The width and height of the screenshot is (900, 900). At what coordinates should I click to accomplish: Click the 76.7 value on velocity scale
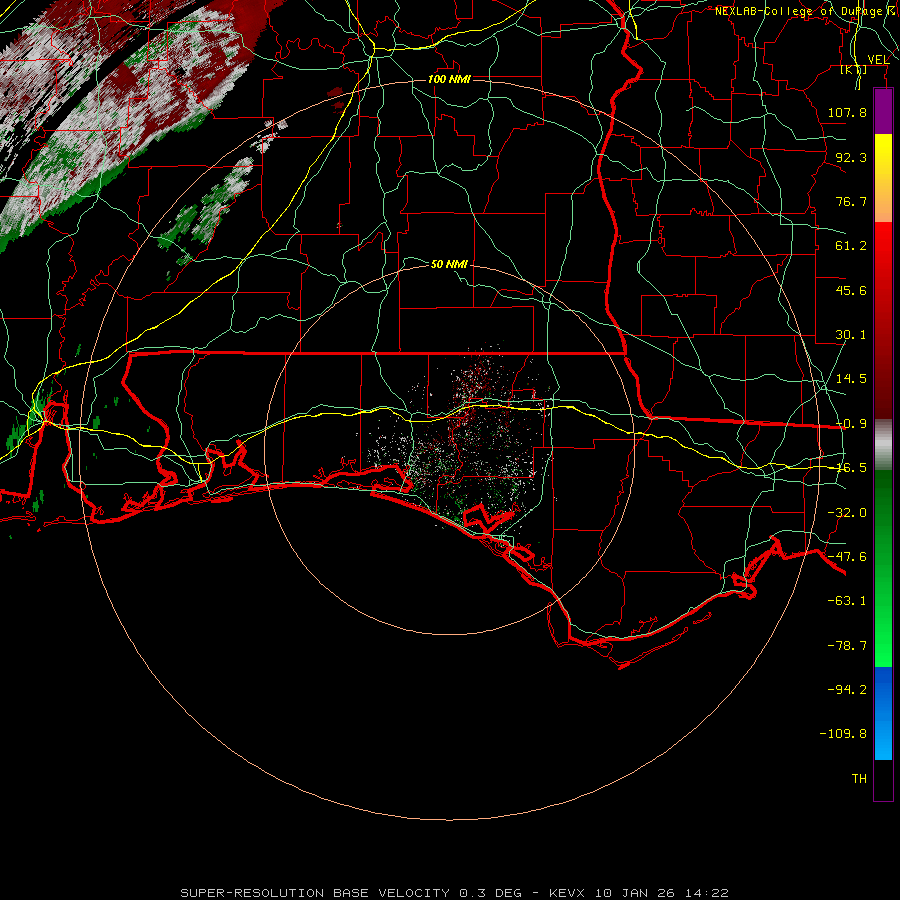point(851,201)
